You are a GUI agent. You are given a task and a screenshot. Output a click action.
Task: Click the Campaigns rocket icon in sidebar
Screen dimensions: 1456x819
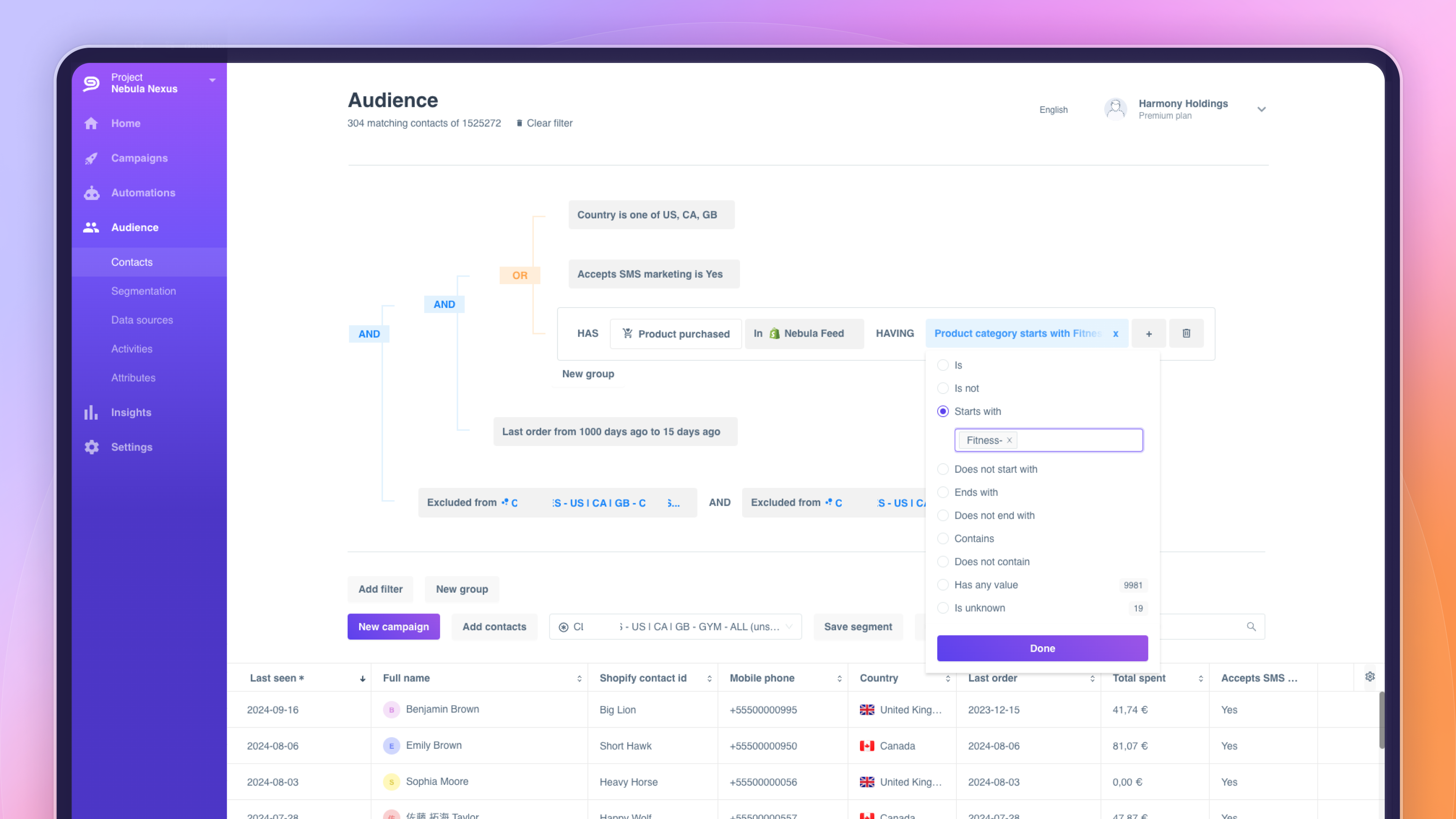point(91,158)
